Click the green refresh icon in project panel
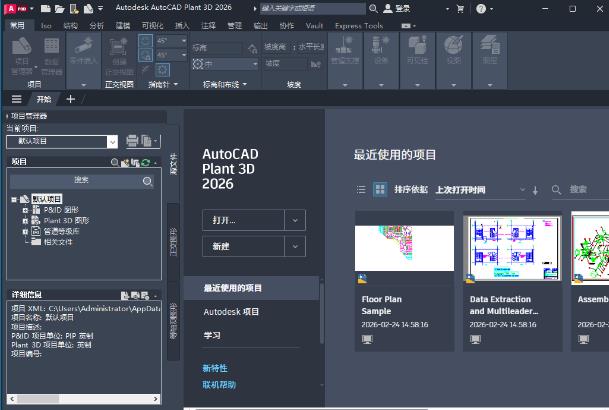Image resolution: width=609 pixels, height=410 pixels. (145, 162)
